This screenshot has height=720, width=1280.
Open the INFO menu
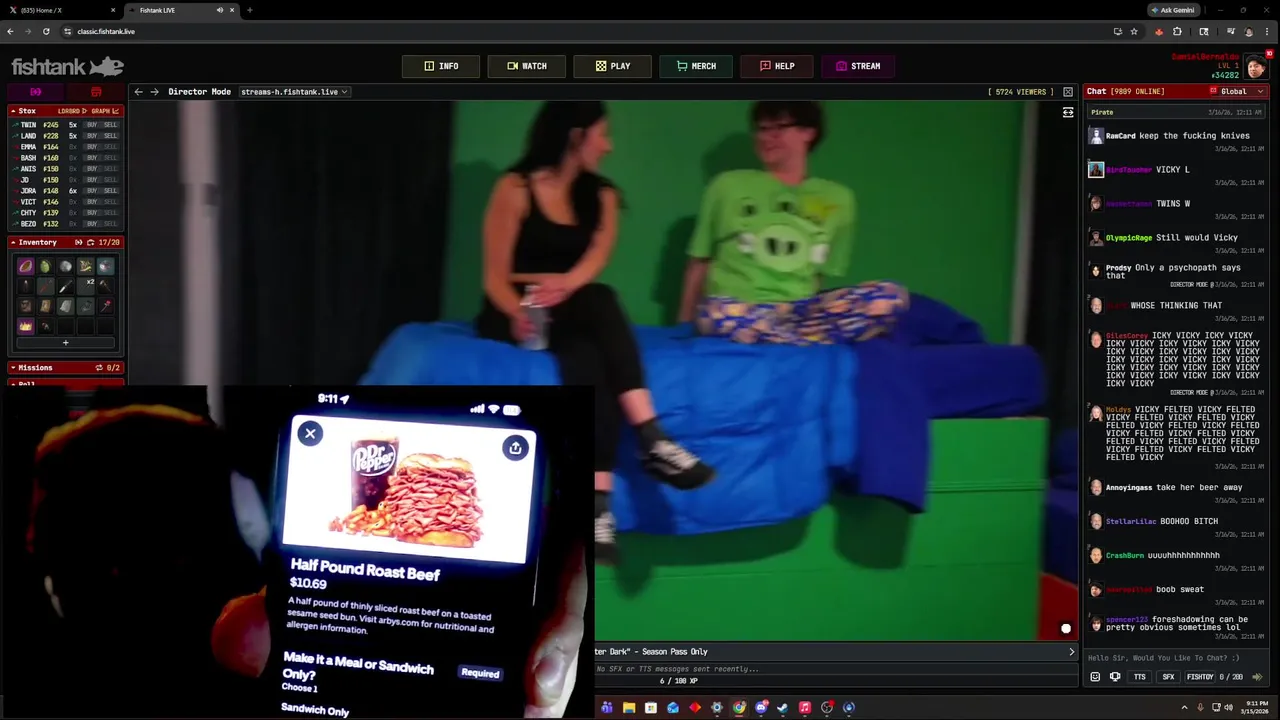pyautogui.click(x=441, y=66)
